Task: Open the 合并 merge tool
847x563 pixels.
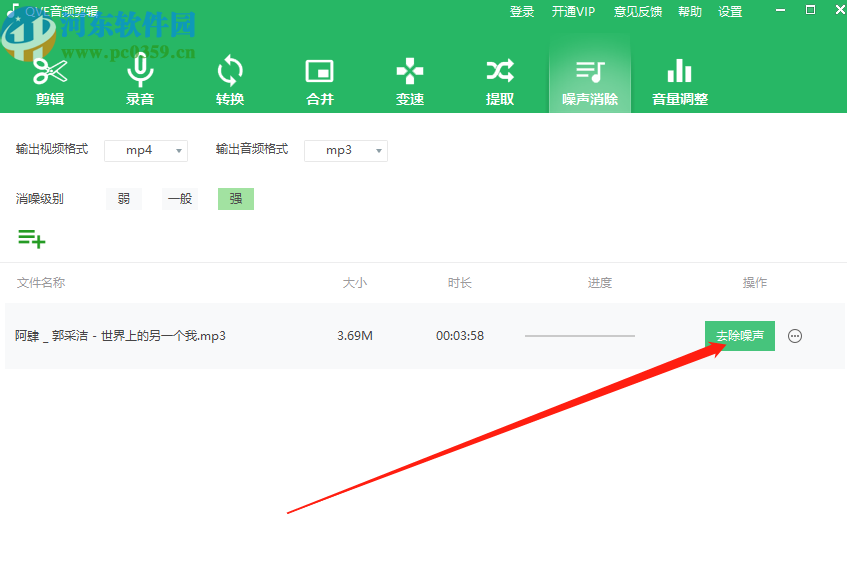Action: (320, 81)
